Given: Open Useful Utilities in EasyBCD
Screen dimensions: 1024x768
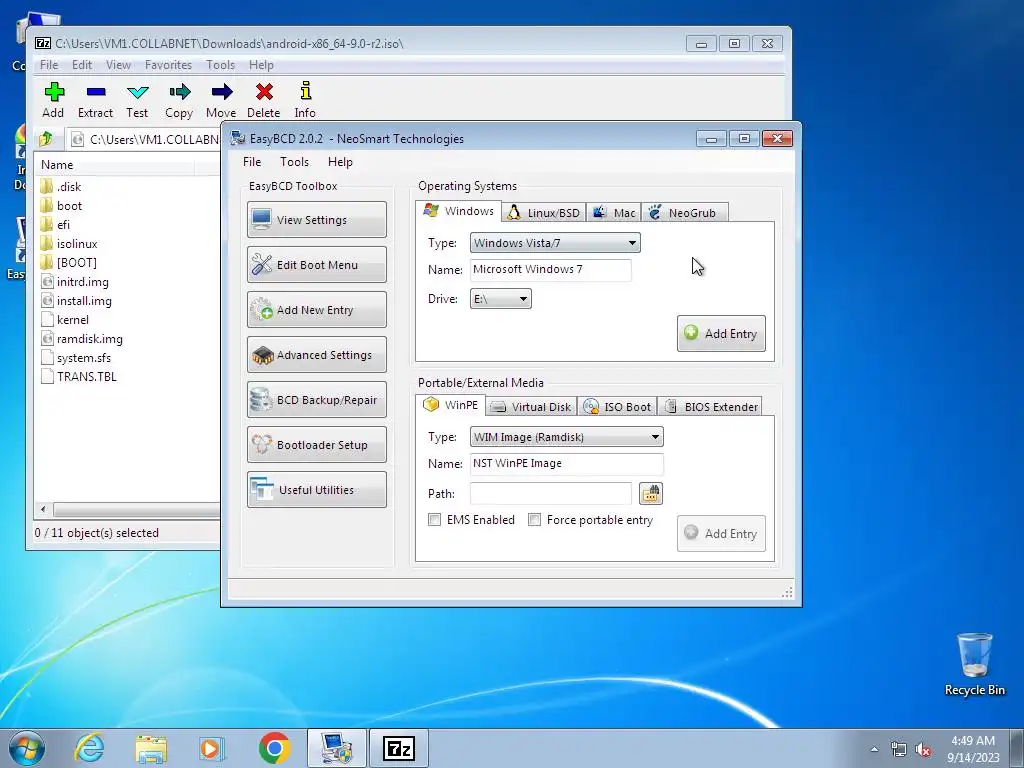Looking at the screenshot, I should (317, 490).
